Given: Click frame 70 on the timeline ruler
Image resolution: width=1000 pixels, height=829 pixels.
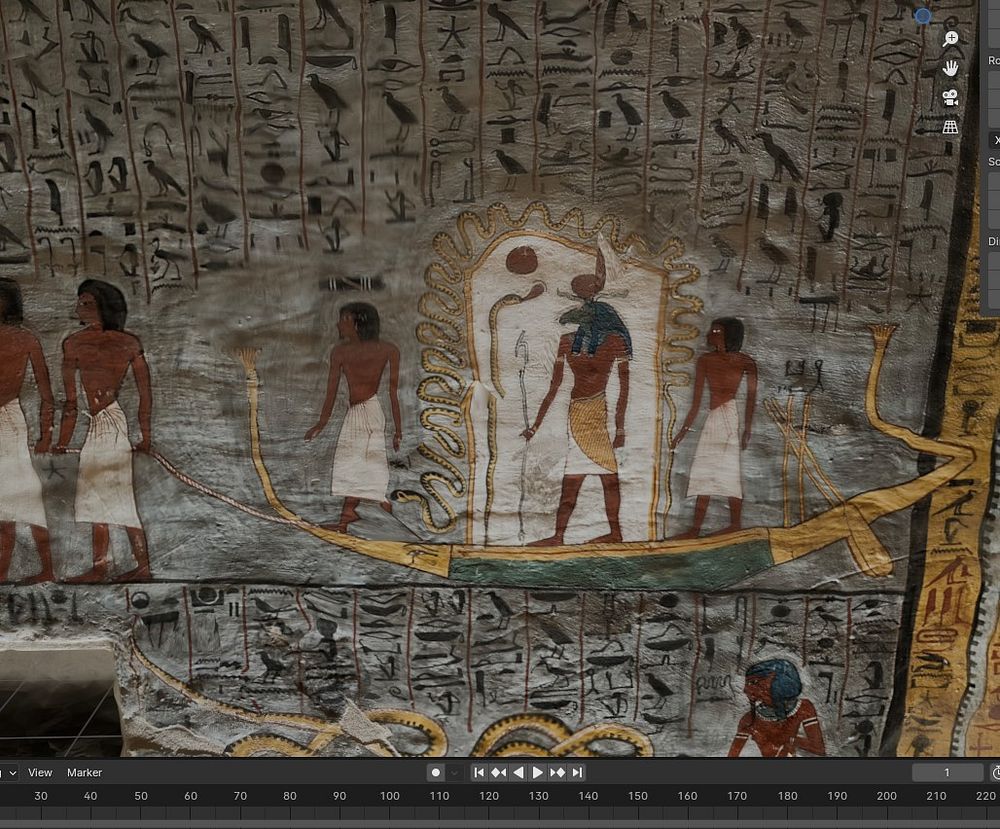Looking at the screenshot, I should (x=240, y=796).
